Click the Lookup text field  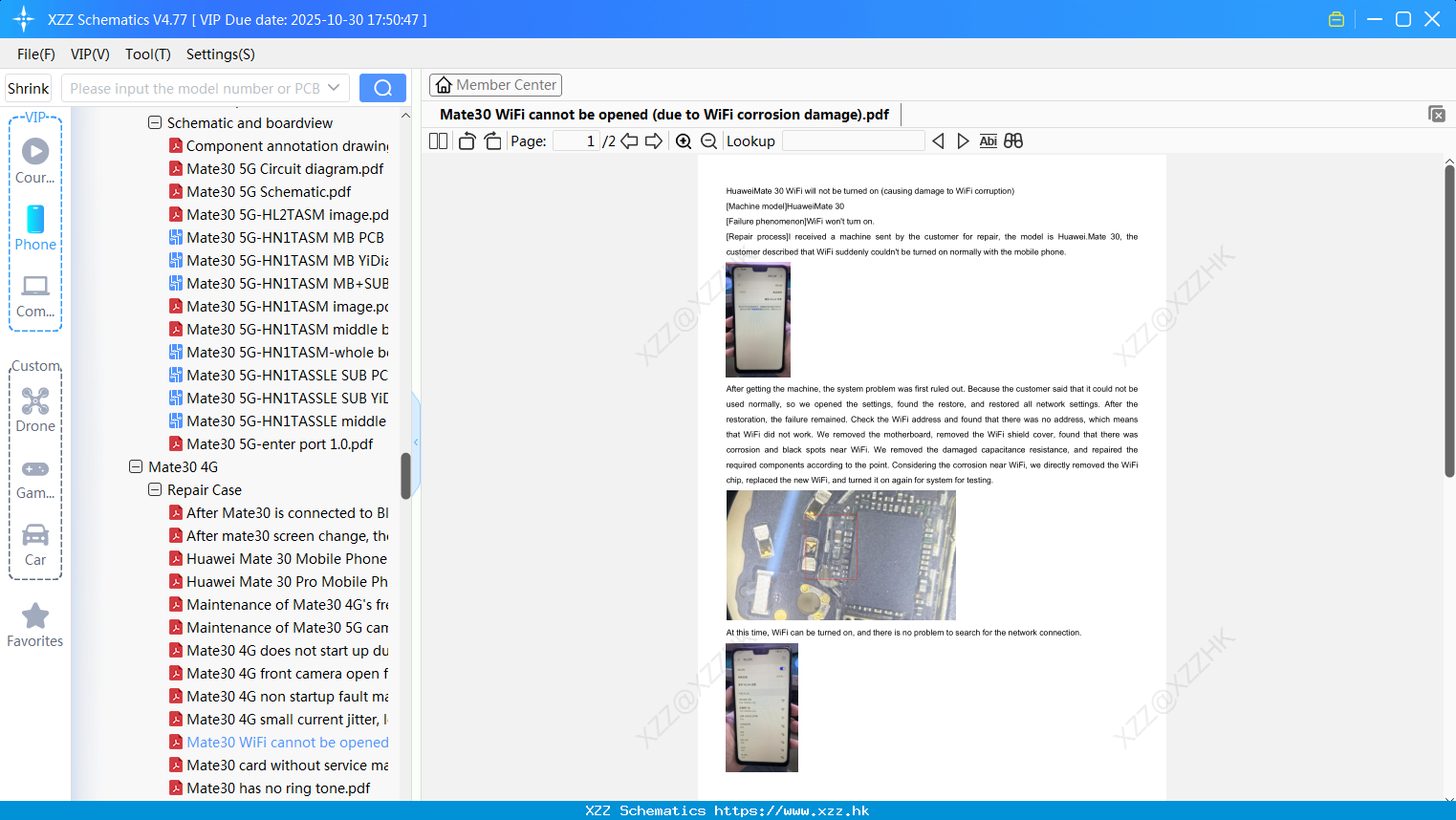(x=854, y=141)
